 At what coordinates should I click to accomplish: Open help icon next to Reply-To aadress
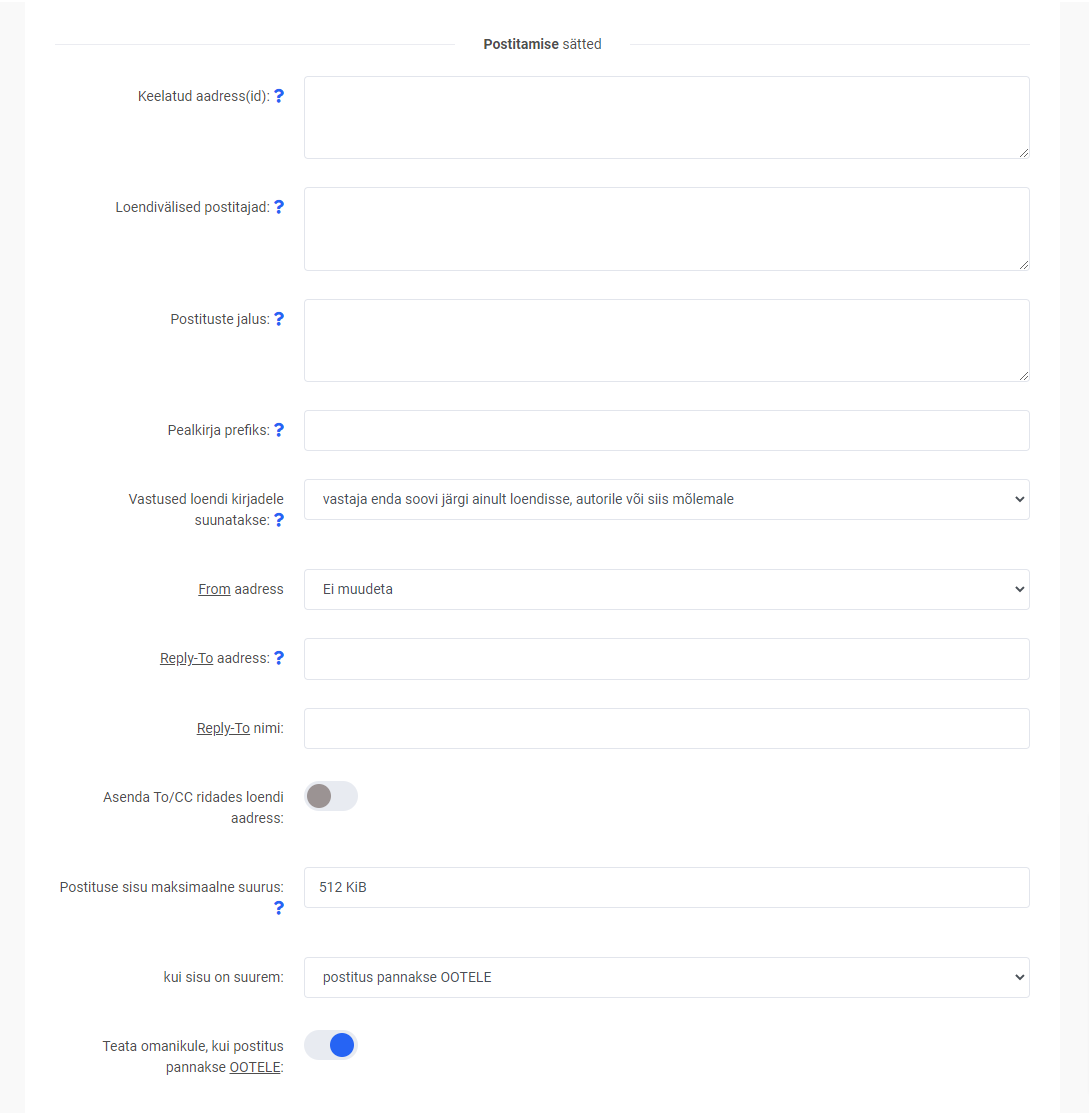tap(279, 658)
